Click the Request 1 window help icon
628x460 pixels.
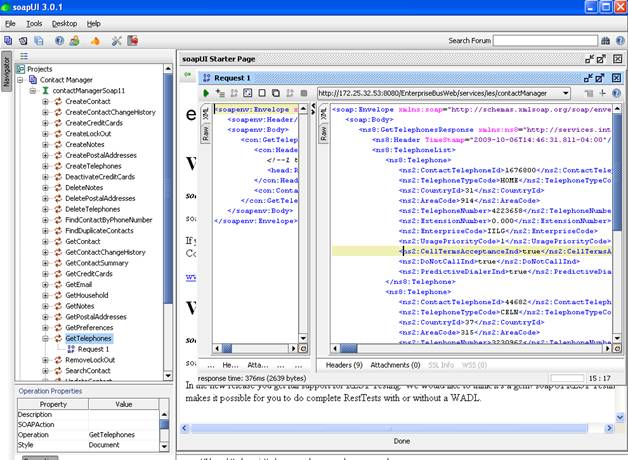click(616, 93)
